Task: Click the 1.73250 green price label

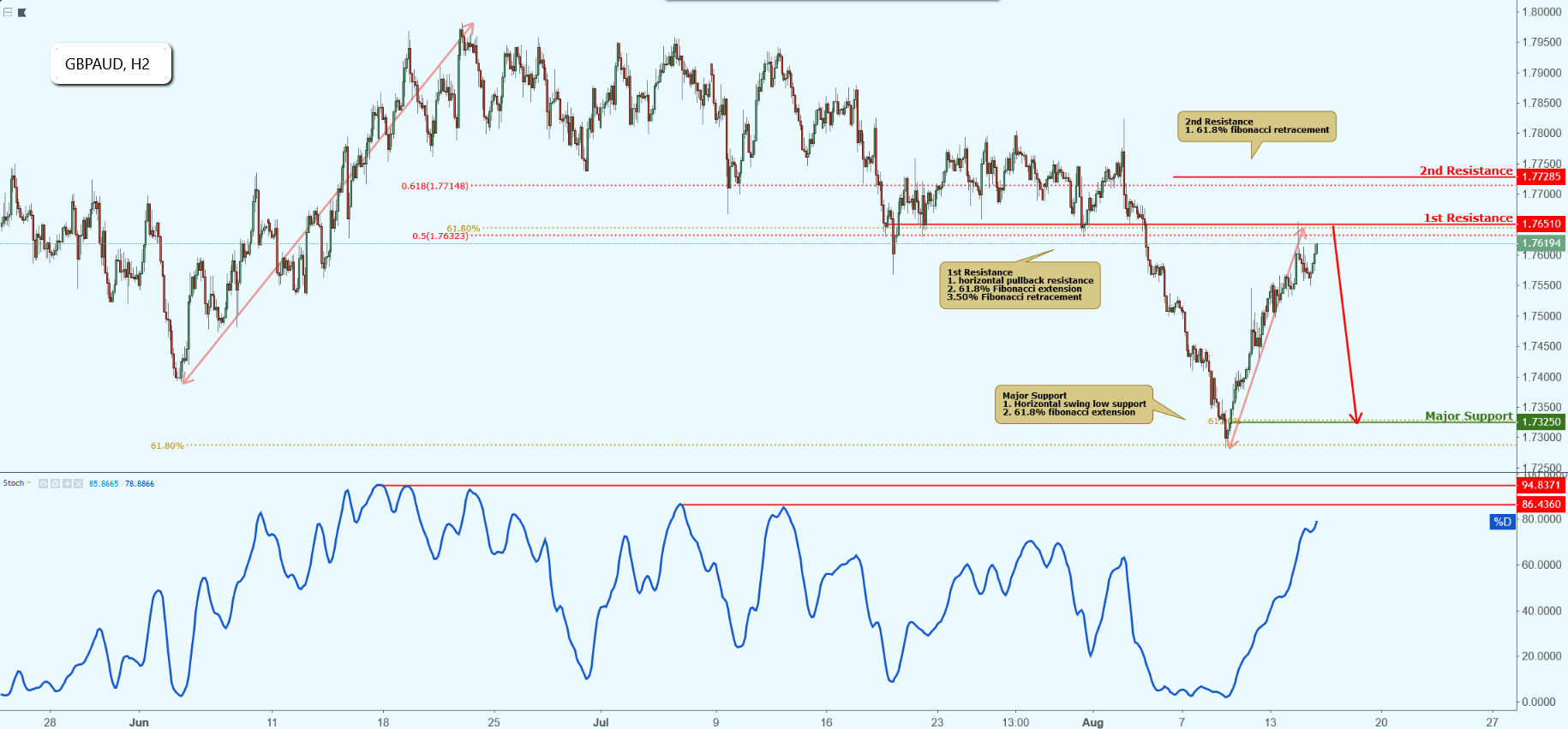Action: click(x=1541, y=421)
